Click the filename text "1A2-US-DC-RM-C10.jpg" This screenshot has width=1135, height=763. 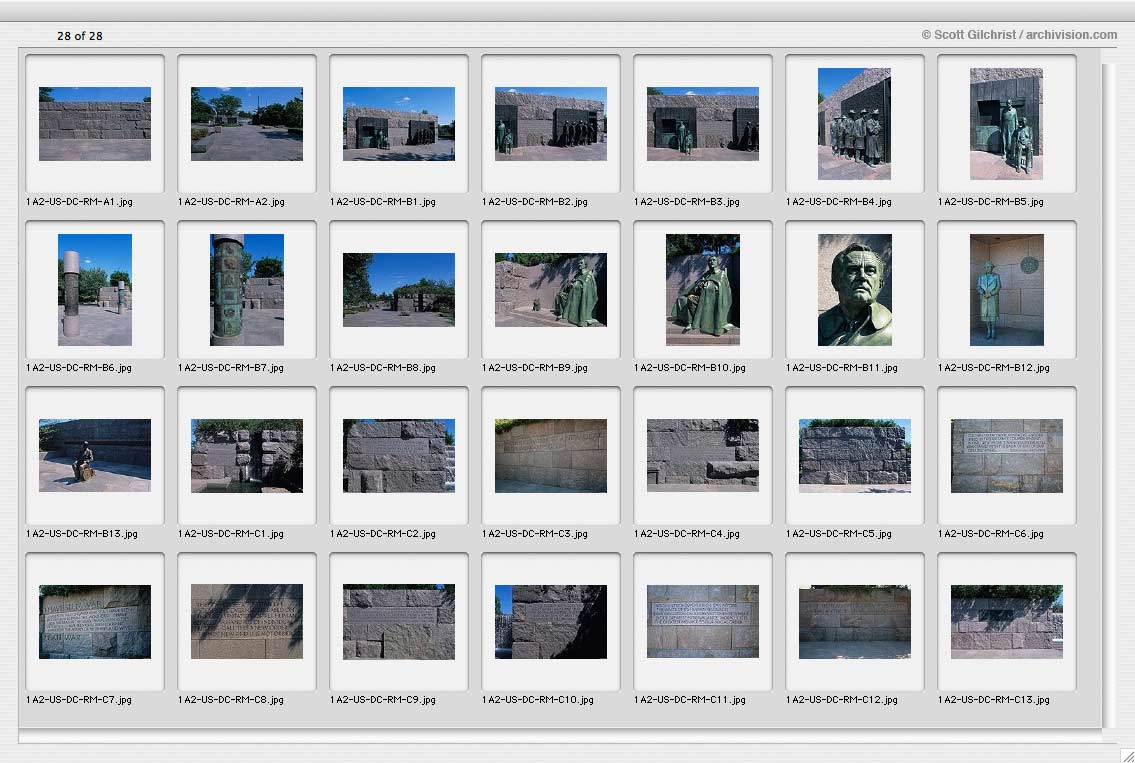click(538, 700)
